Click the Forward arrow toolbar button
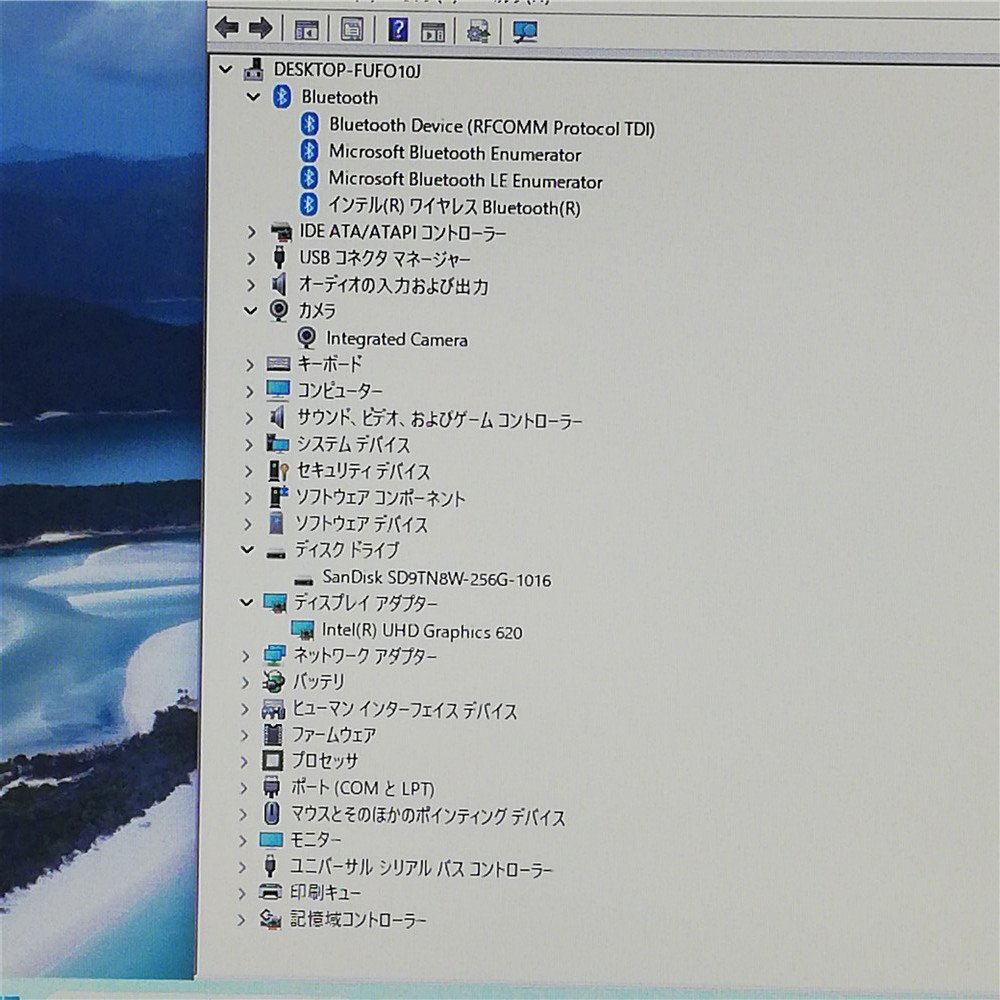Viewport: 1000px width, 1000px height. [x=260, y=28]
